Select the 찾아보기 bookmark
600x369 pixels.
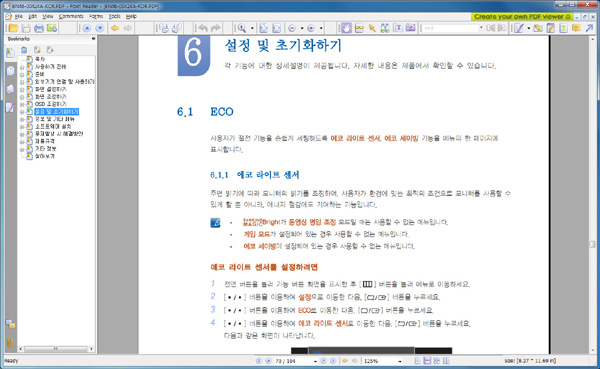[45, 156]
